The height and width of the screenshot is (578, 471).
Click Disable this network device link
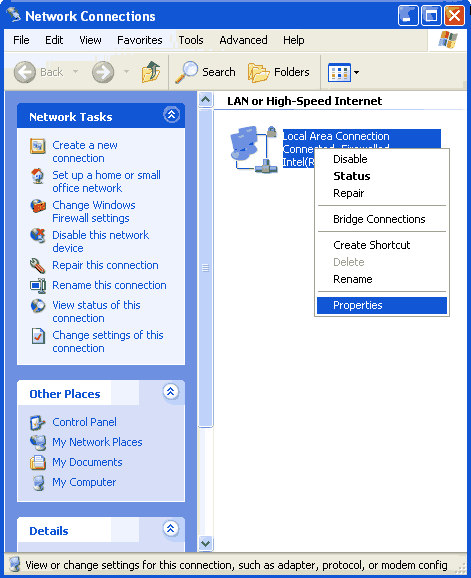[101, 241]
